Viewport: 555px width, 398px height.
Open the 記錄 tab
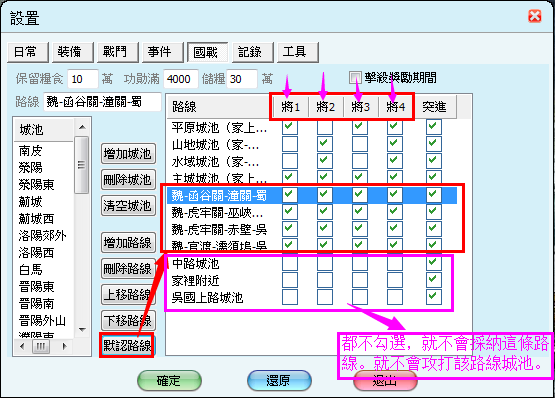pos(253,52)
